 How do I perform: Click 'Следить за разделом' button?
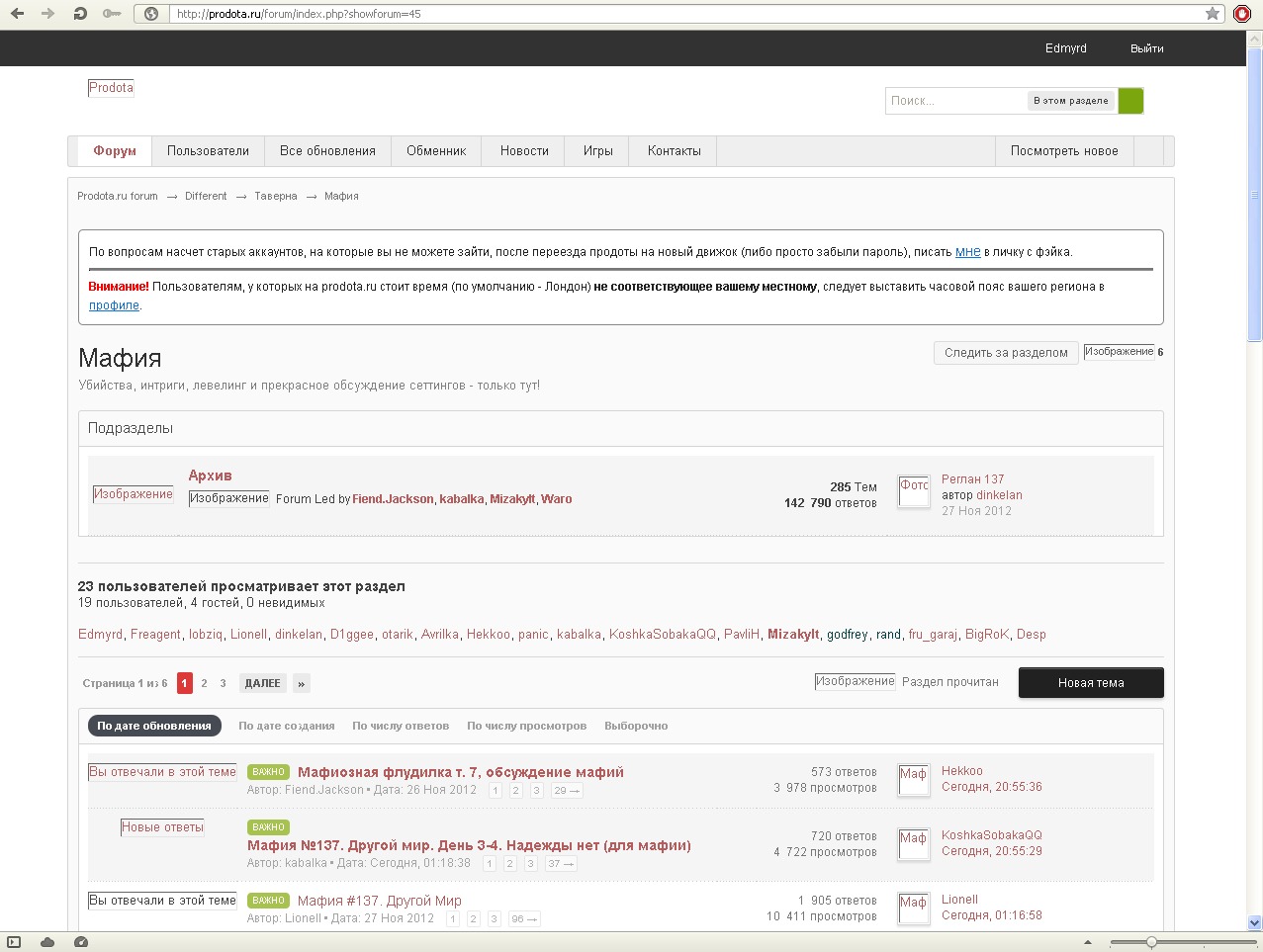pos(1005,353)
